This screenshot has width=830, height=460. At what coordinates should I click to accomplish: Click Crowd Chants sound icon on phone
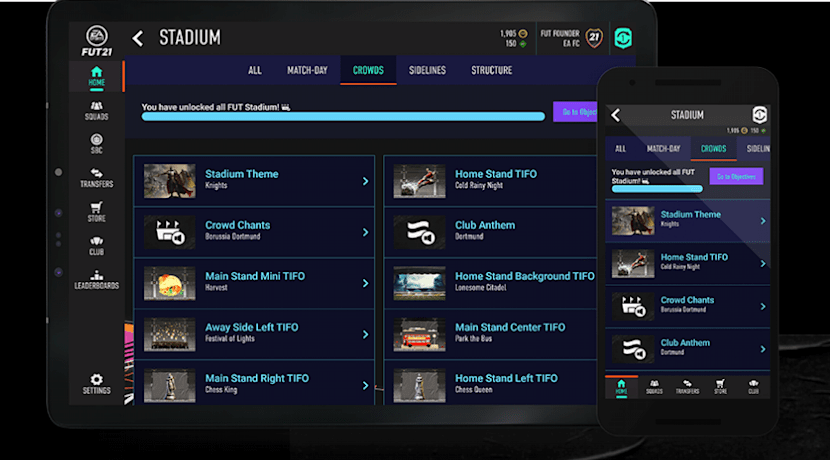633,306
